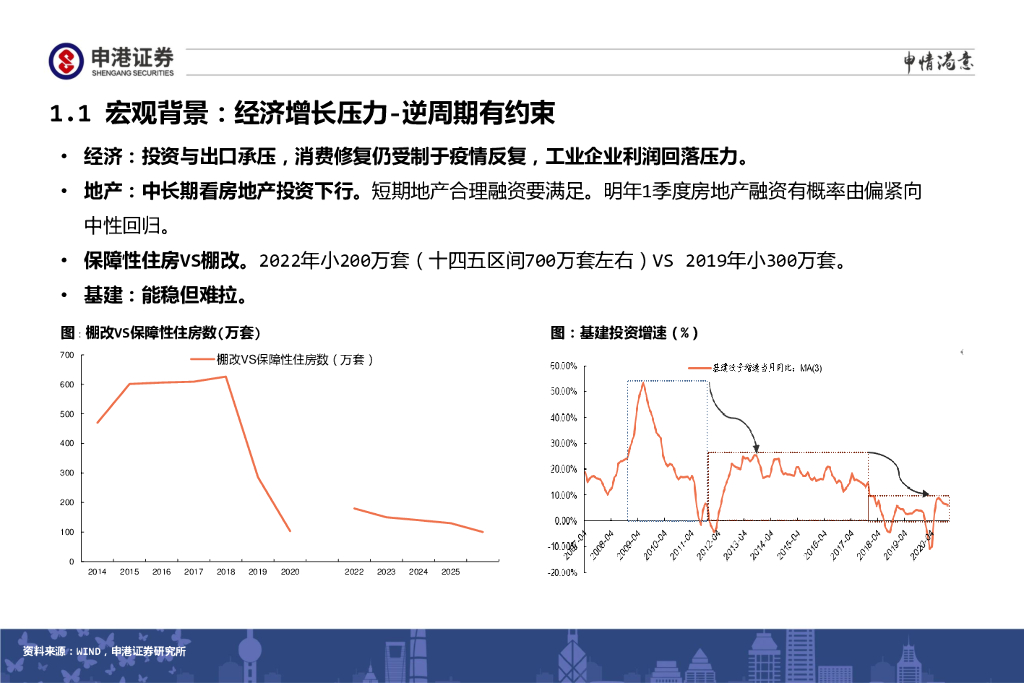Click the '700' y-axis label on left chart
Screen dimensions: 1024x683
67,355
